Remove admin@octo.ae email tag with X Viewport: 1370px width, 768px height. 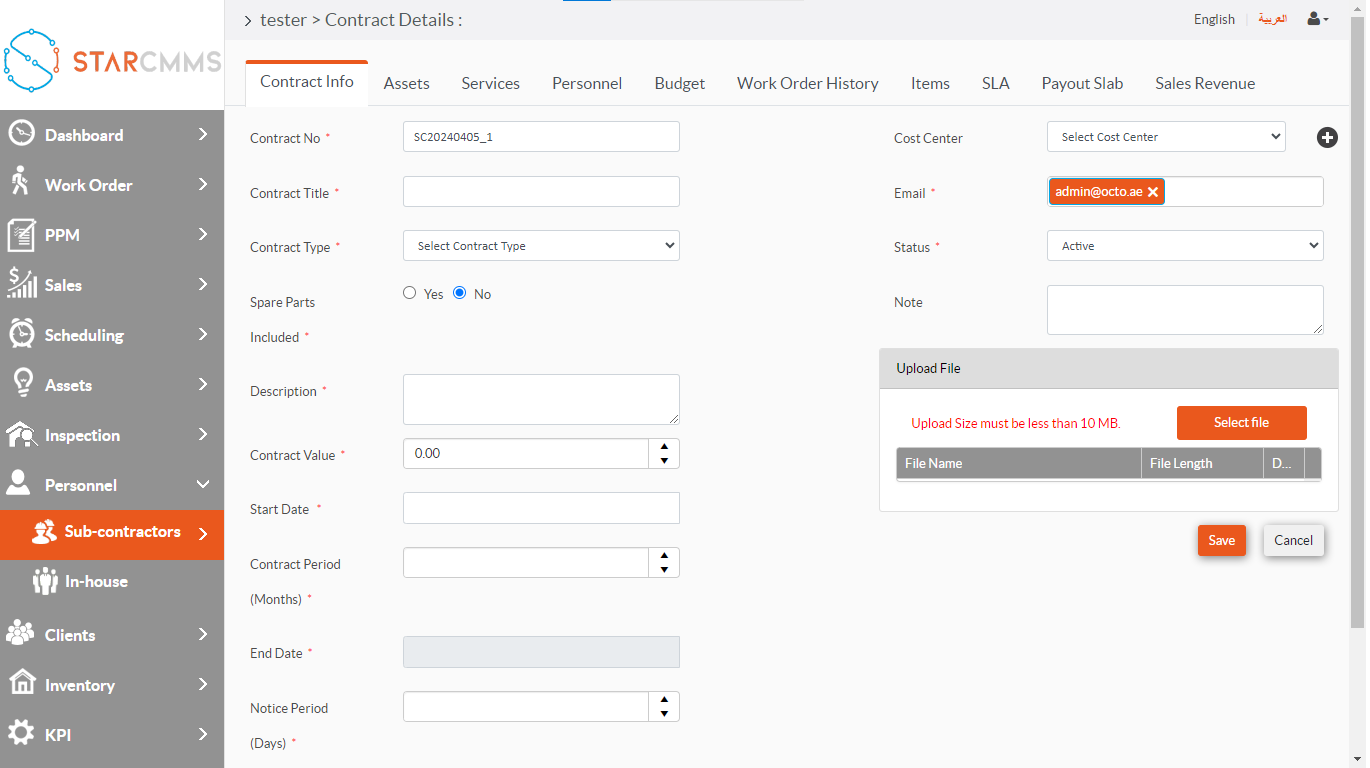point(1153,192)
